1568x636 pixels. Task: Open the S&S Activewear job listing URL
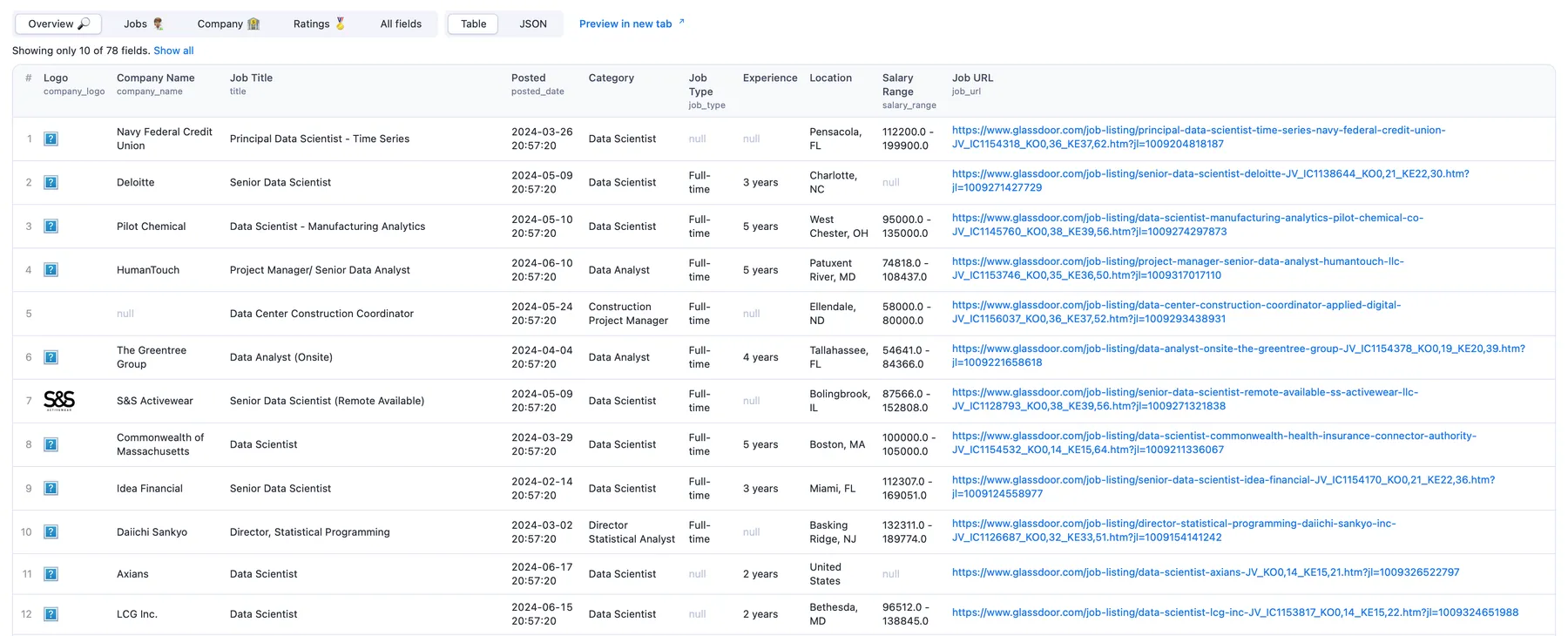coord(1185,399)
